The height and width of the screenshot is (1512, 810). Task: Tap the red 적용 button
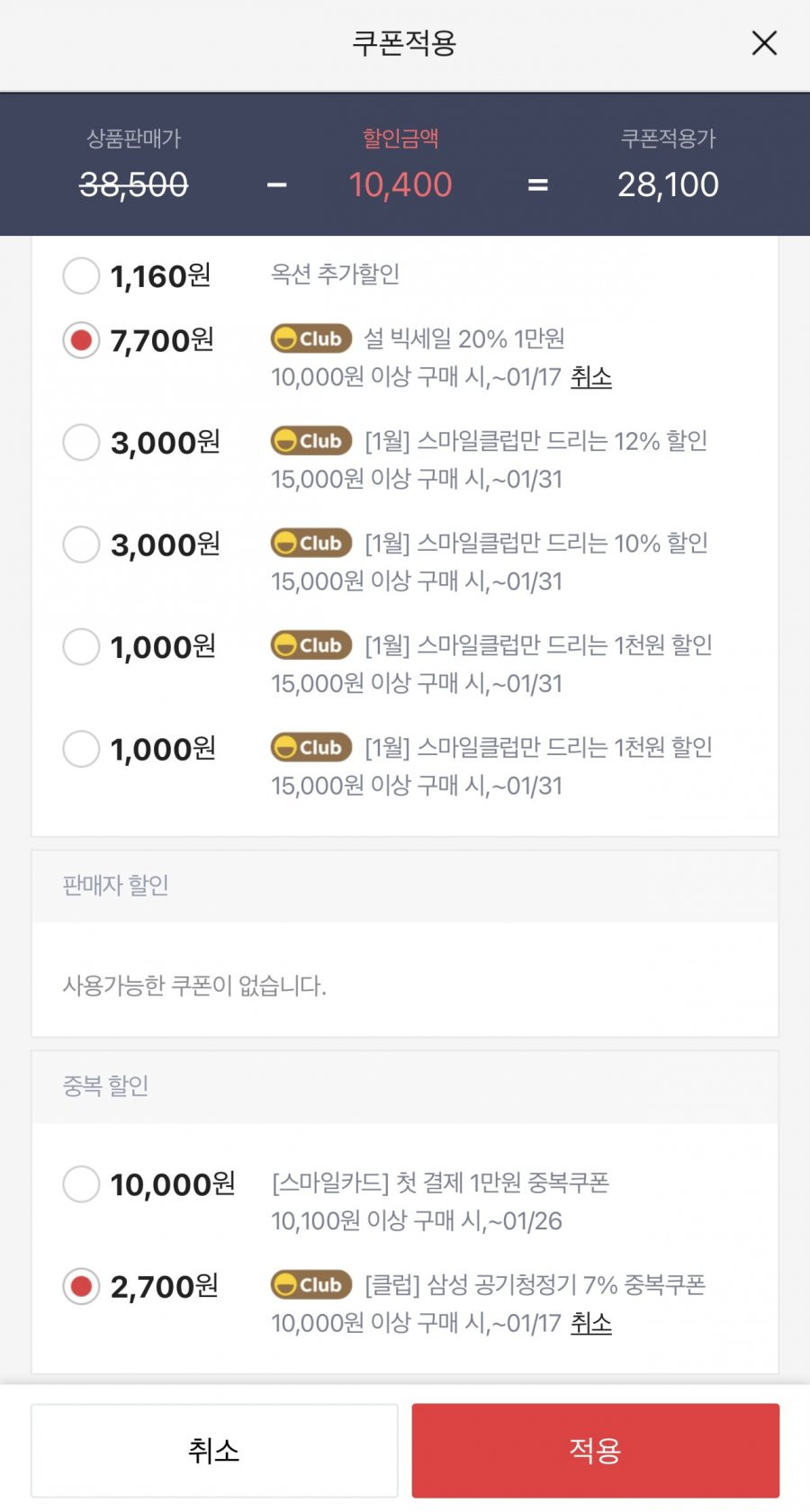pyautogui.click(x=596, y=1450)
